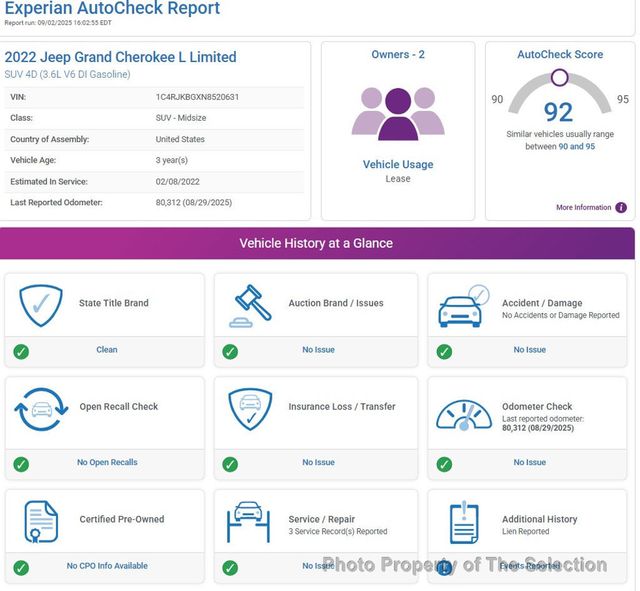Click the No CPO Info Available link
This screenshot has width=640, height=591.
point(107,566)
